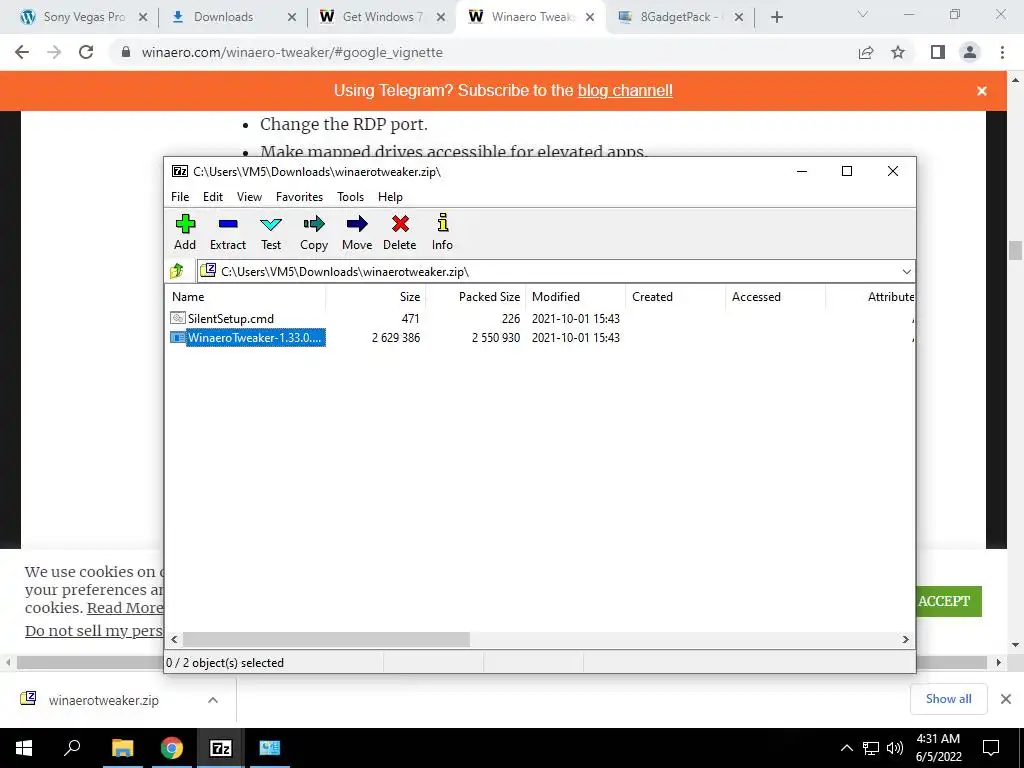Open a new Chrome tab
Viewport: 1024px width, 768px height.
click(x=776, y=17)
